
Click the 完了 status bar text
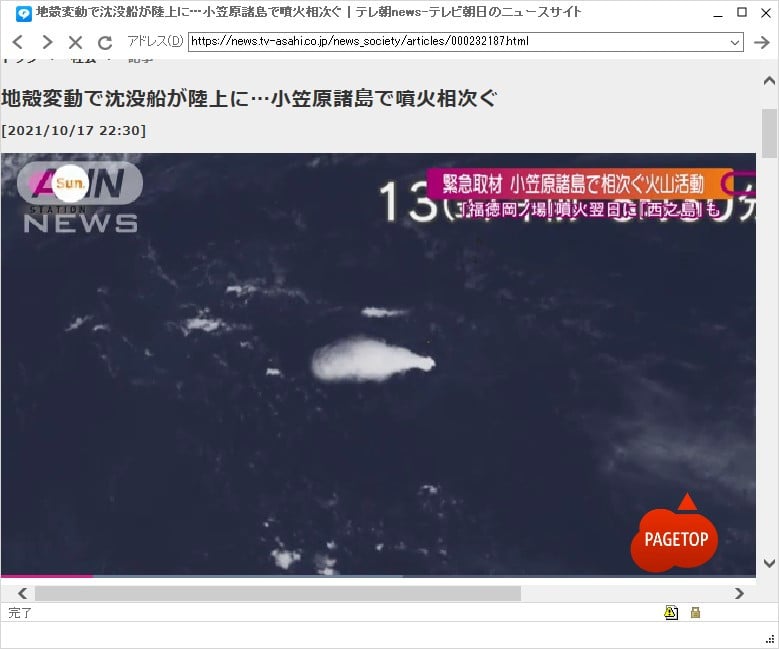[x=20, y=613]
